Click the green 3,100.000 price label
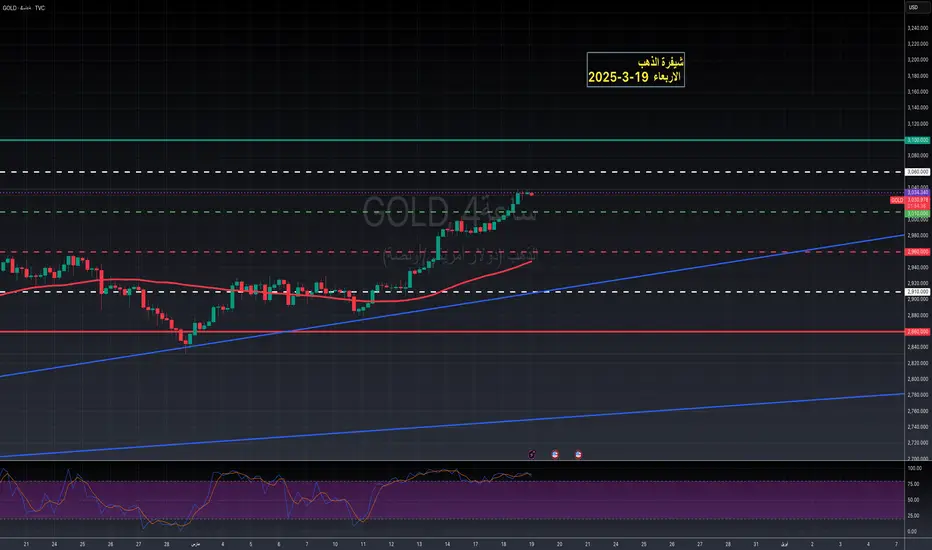The height and width of the screenshot is (550, 932). click(x=917, y=140)
